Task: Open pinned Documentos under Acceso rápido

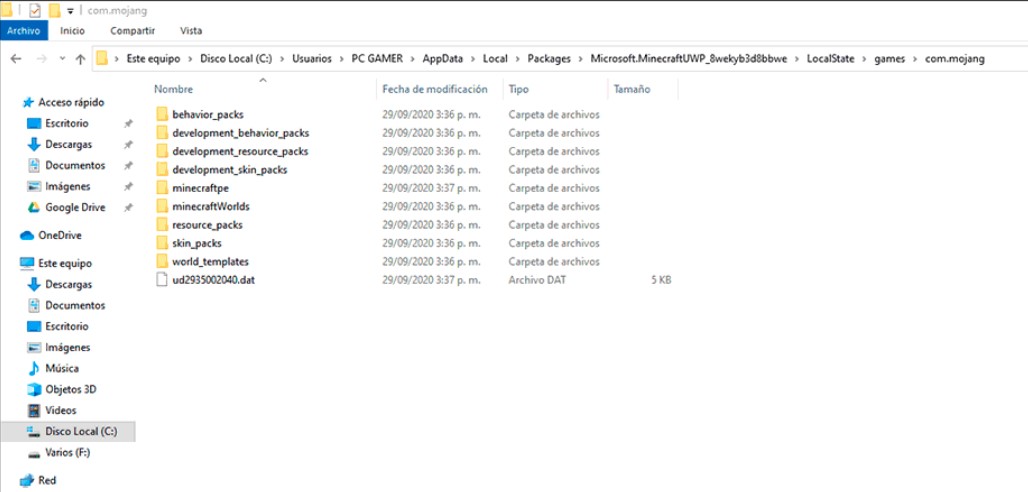Action: tap(75, 165)
